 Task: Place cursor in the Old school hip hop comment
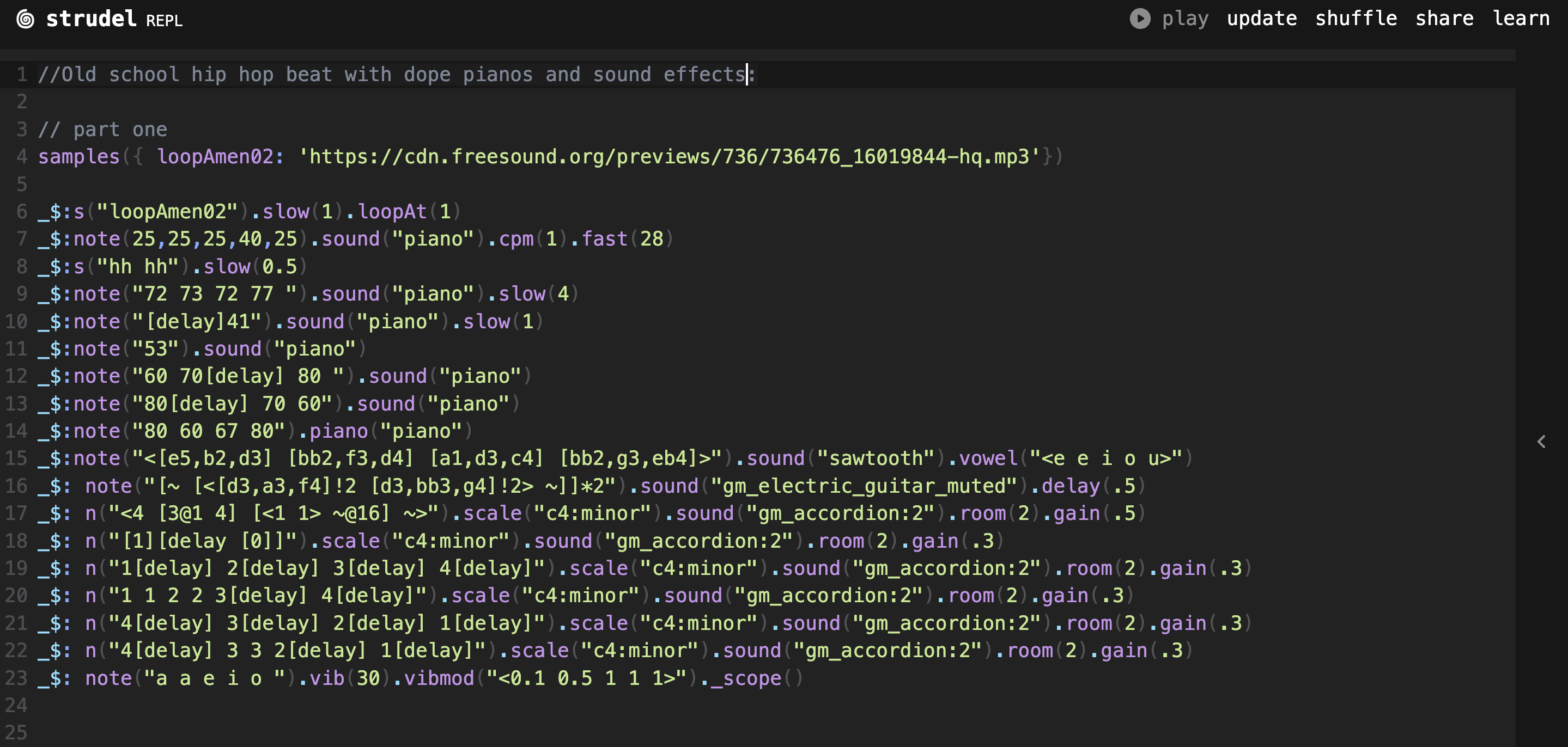pyautogui.click(x=396, y=74)
